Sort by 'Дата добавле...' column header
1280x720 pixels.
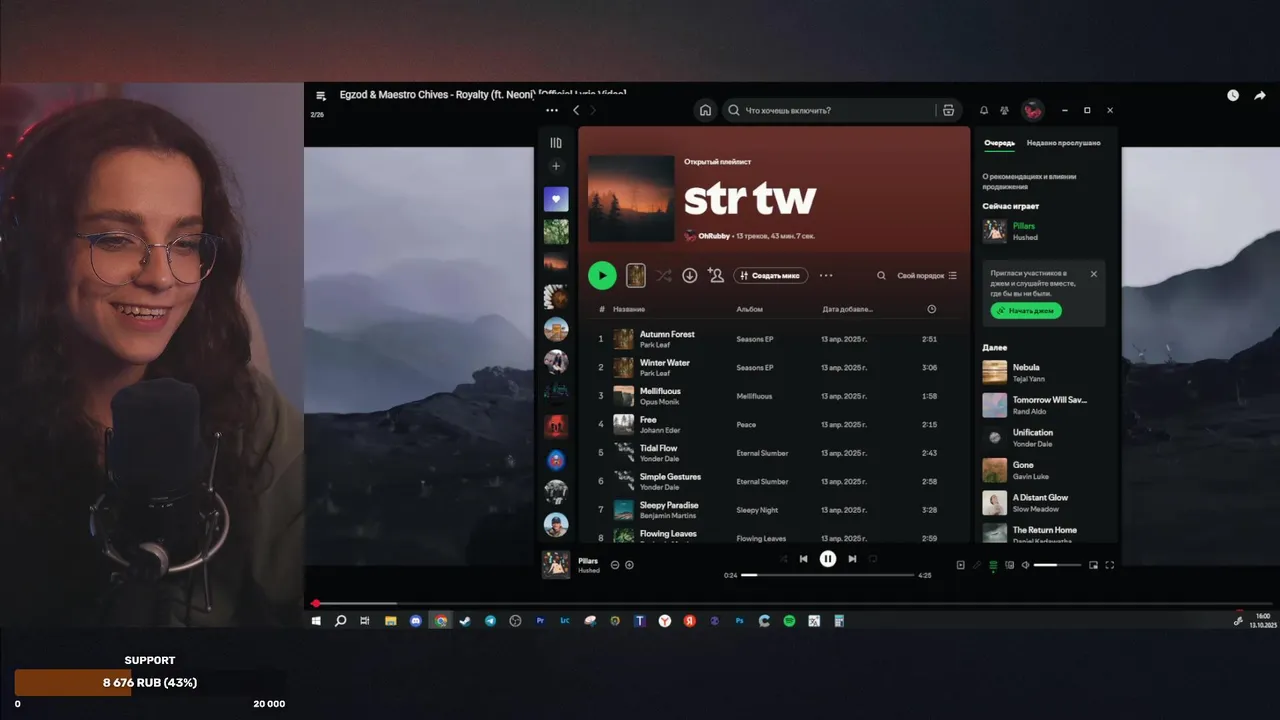click(847, 309)
